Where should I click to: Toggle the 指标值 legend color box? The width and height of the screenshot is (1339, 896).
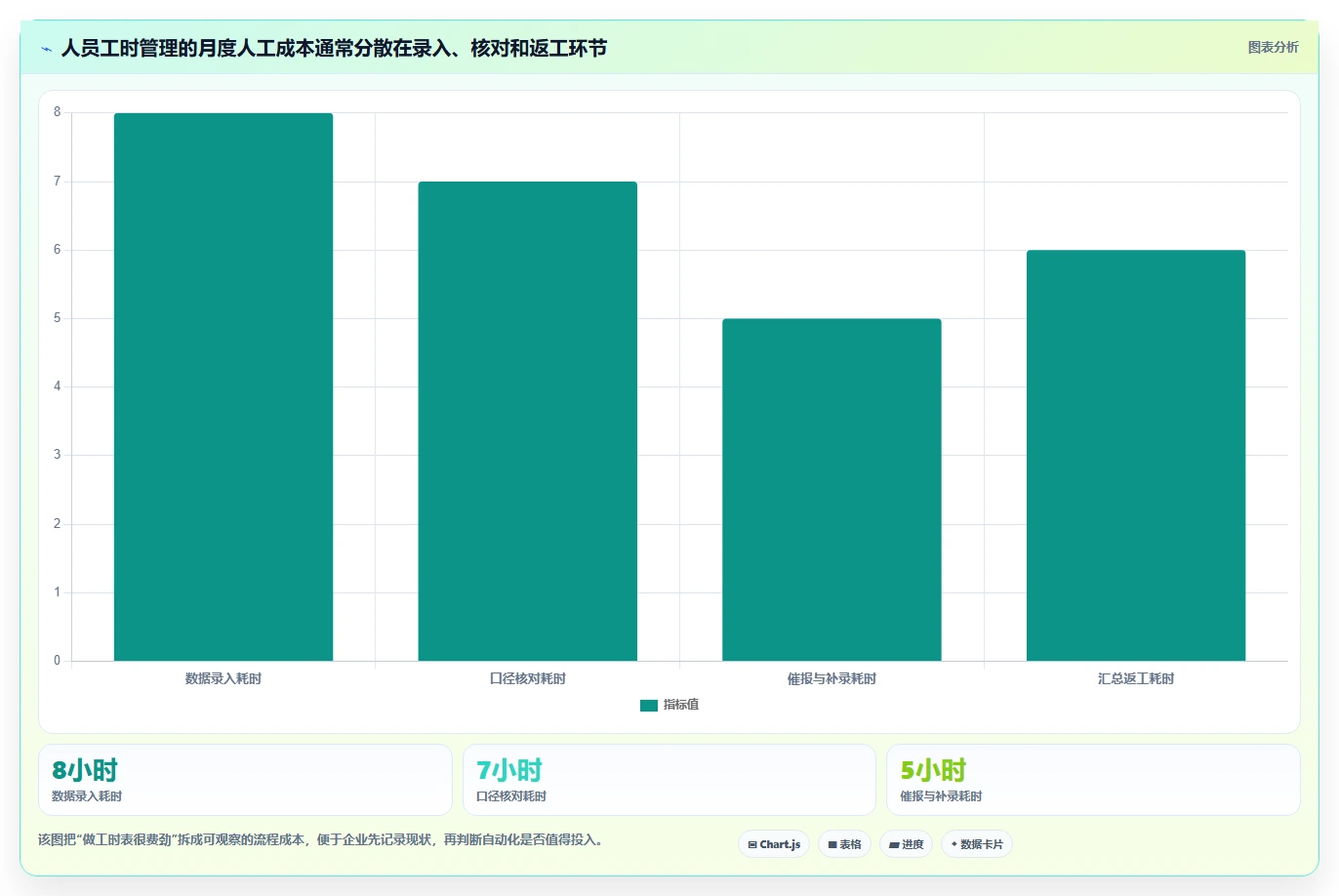coord(649,706)
